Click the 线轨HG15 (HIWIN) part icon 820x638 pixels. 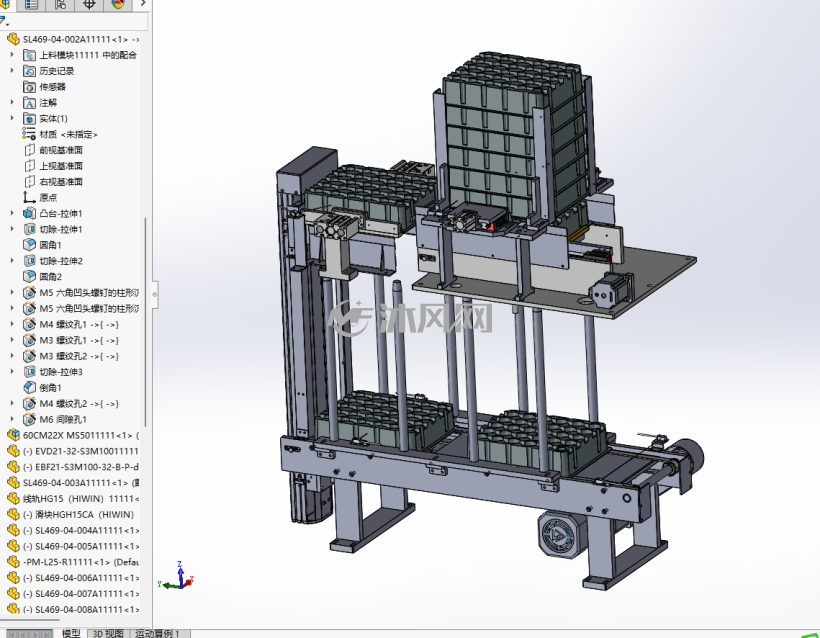point(13,498)
